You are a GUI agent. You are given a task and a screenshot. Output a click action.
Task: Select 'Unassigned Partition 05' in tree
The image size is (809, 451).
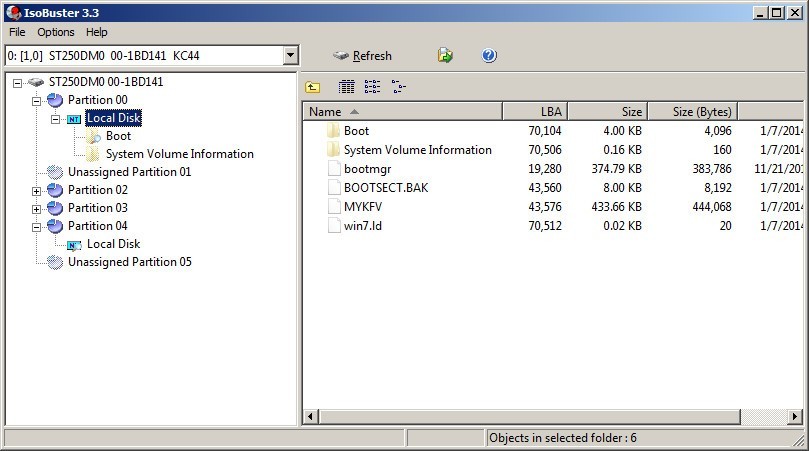click(x=130, y=263)
